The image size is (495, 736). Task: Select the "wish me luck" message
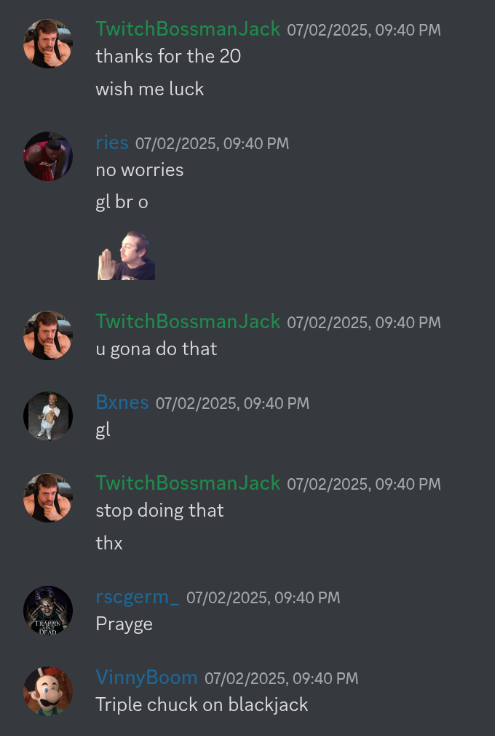pyautogui.click(x=150, y=89)
